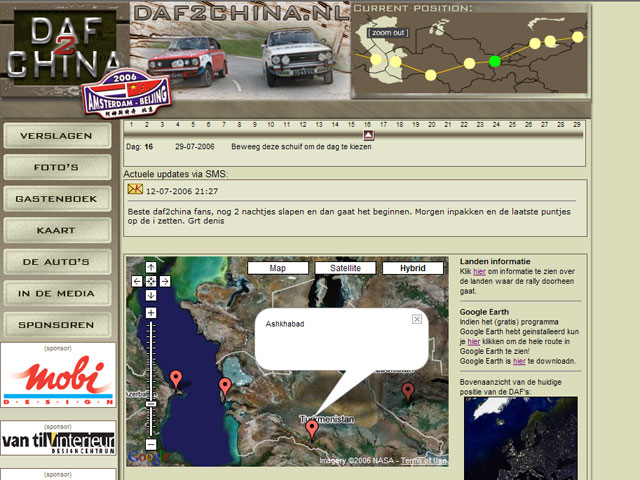
Task: Go to the Foto's section
Action: click(56, 167)
